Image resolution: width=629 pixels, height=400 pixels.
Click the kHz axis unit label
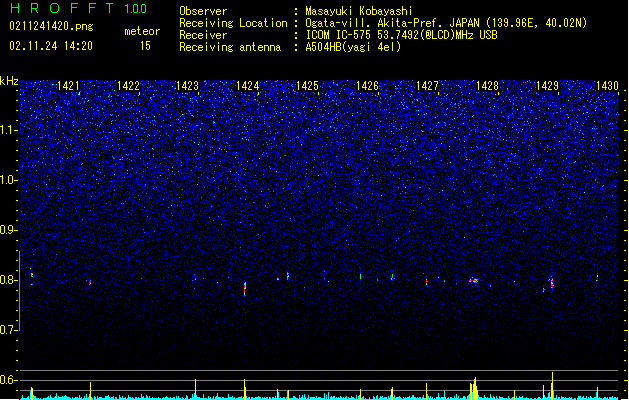tap(9, 81)
